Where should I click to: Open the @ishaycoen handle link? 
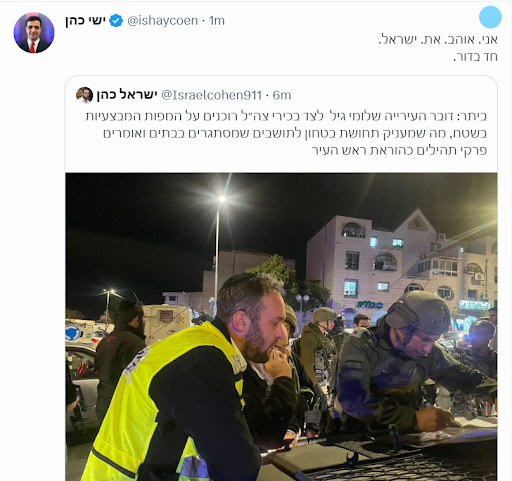click(163, 21)
